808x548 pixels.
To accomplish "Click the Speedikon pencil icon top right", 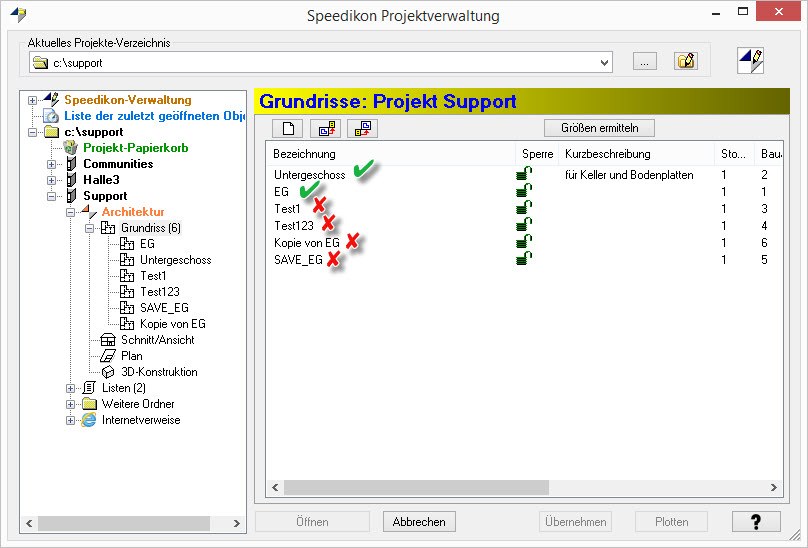I will [x=750, y=61].
